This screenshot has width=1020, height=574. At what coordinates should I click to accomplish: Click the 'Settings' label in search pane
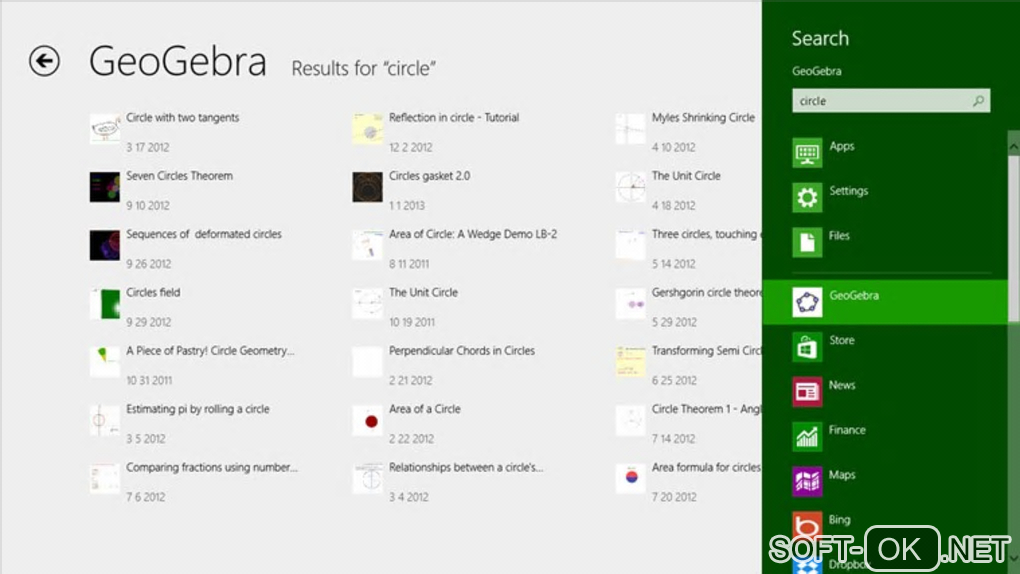tap(848, 191)
